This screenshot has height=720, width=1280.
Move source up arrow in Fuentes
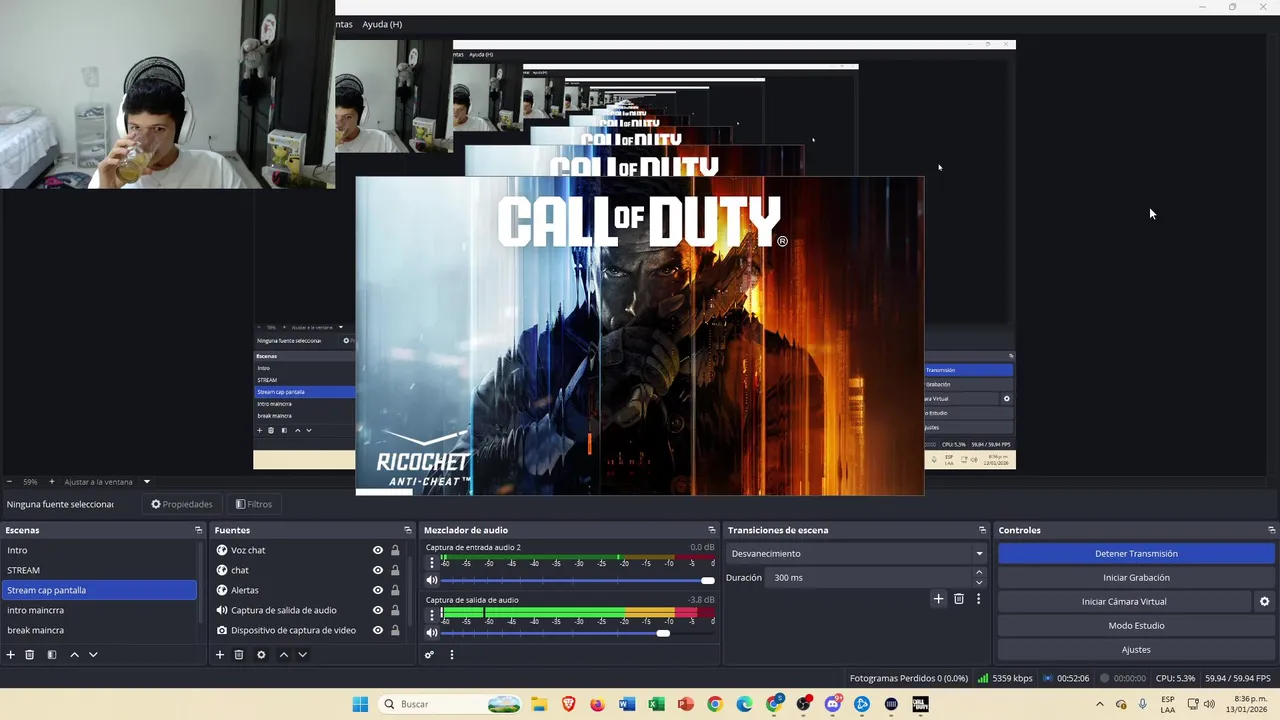click(x=284, y=655)
